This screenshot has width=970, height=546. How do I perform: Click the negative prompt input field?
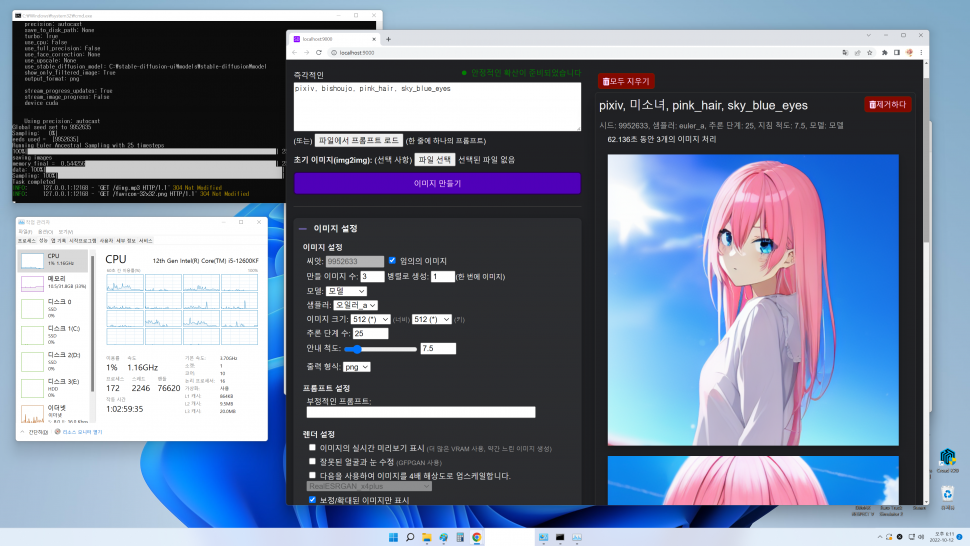421,412
